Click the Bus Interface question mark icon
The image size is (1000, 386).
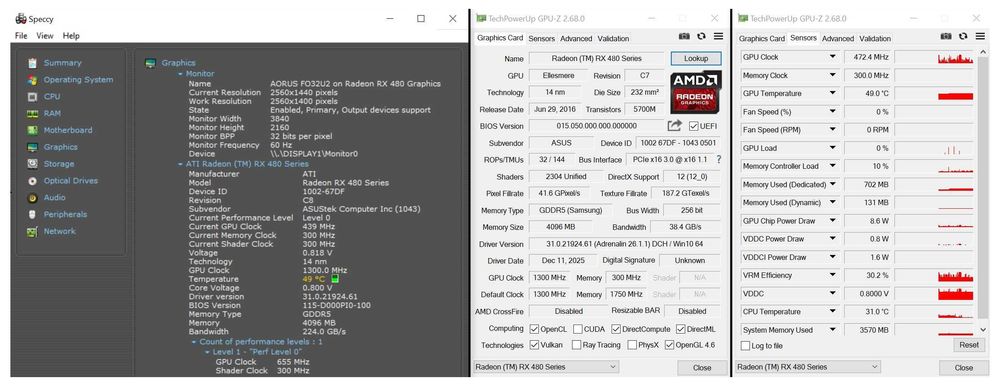coord(719,159)
